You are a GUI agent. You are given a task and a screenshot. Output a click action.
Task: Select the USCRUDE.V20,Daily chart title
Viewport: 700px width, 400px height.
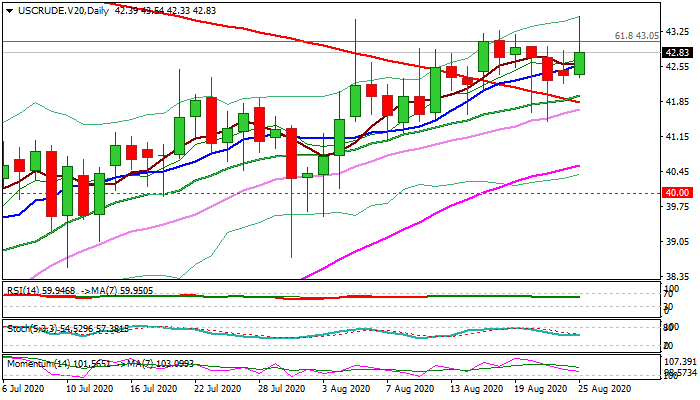coord(63,11)
